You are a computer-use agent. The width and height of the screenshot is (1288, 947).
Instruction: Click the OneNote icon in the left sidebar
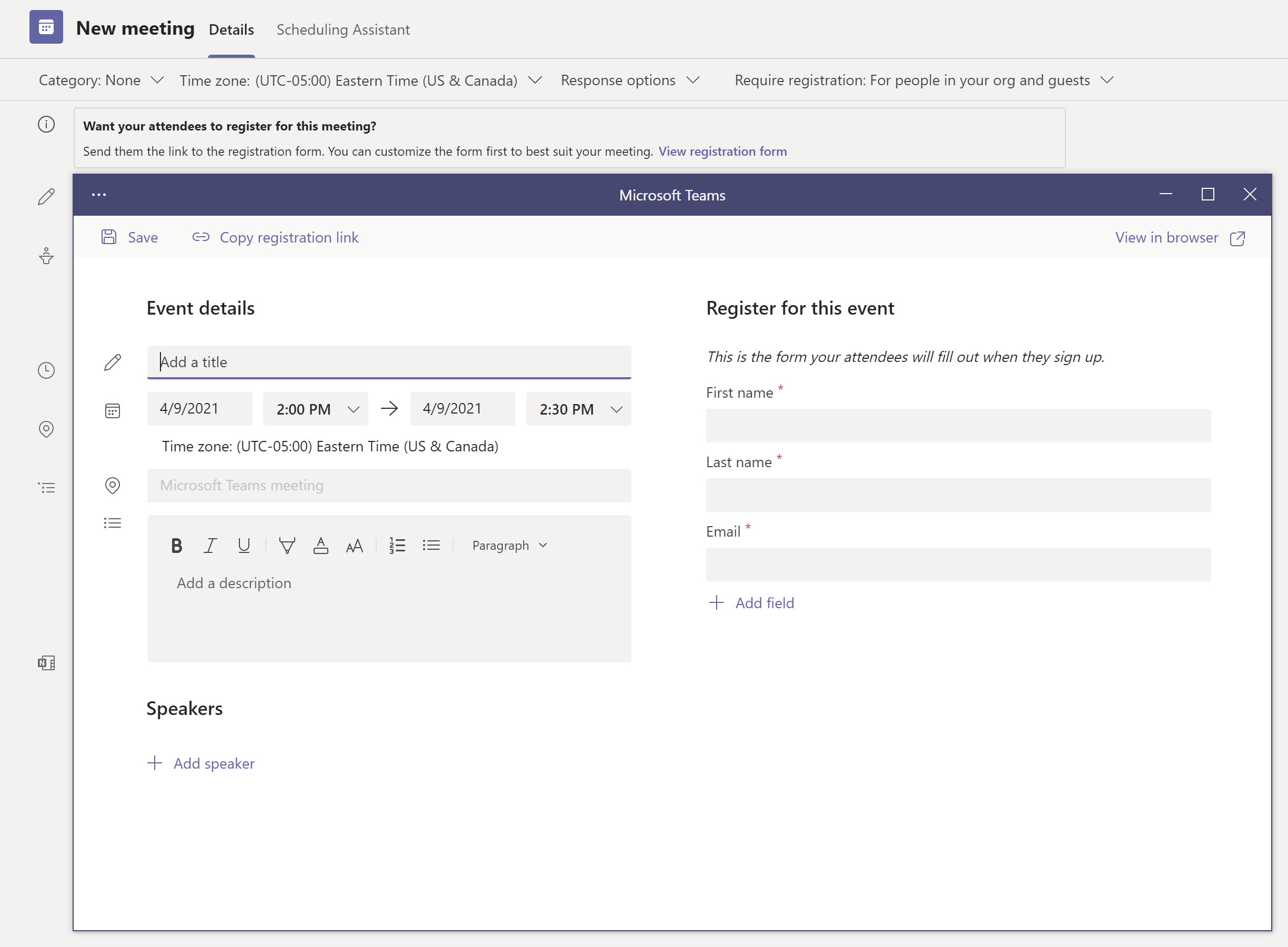(46, 663)
